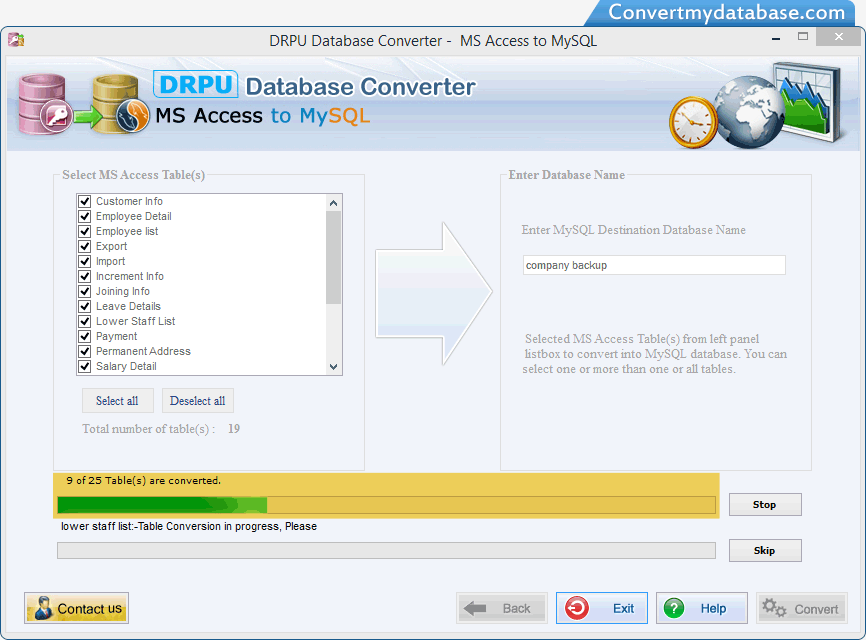This screenshot has width=866, height=640.
Task: Toggle the Lower Staff List checkbox
Action: [x=85, y=321]
